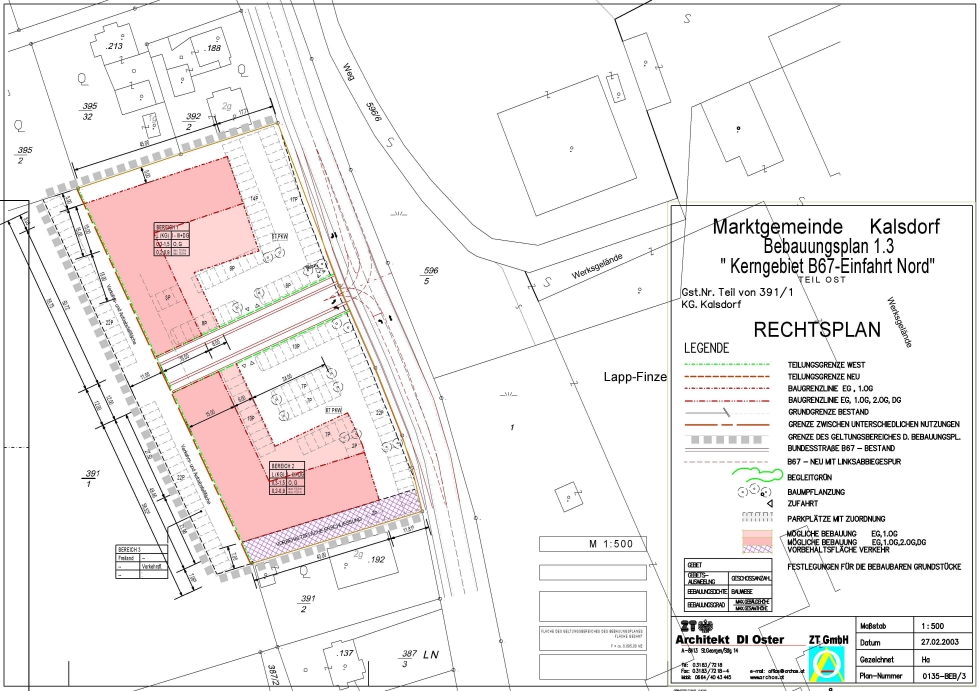Select 'BUNDESSTRAßE B67 – BESTAND' label
980x691 pixels.
pyautogui.click(x=841, y=449)
